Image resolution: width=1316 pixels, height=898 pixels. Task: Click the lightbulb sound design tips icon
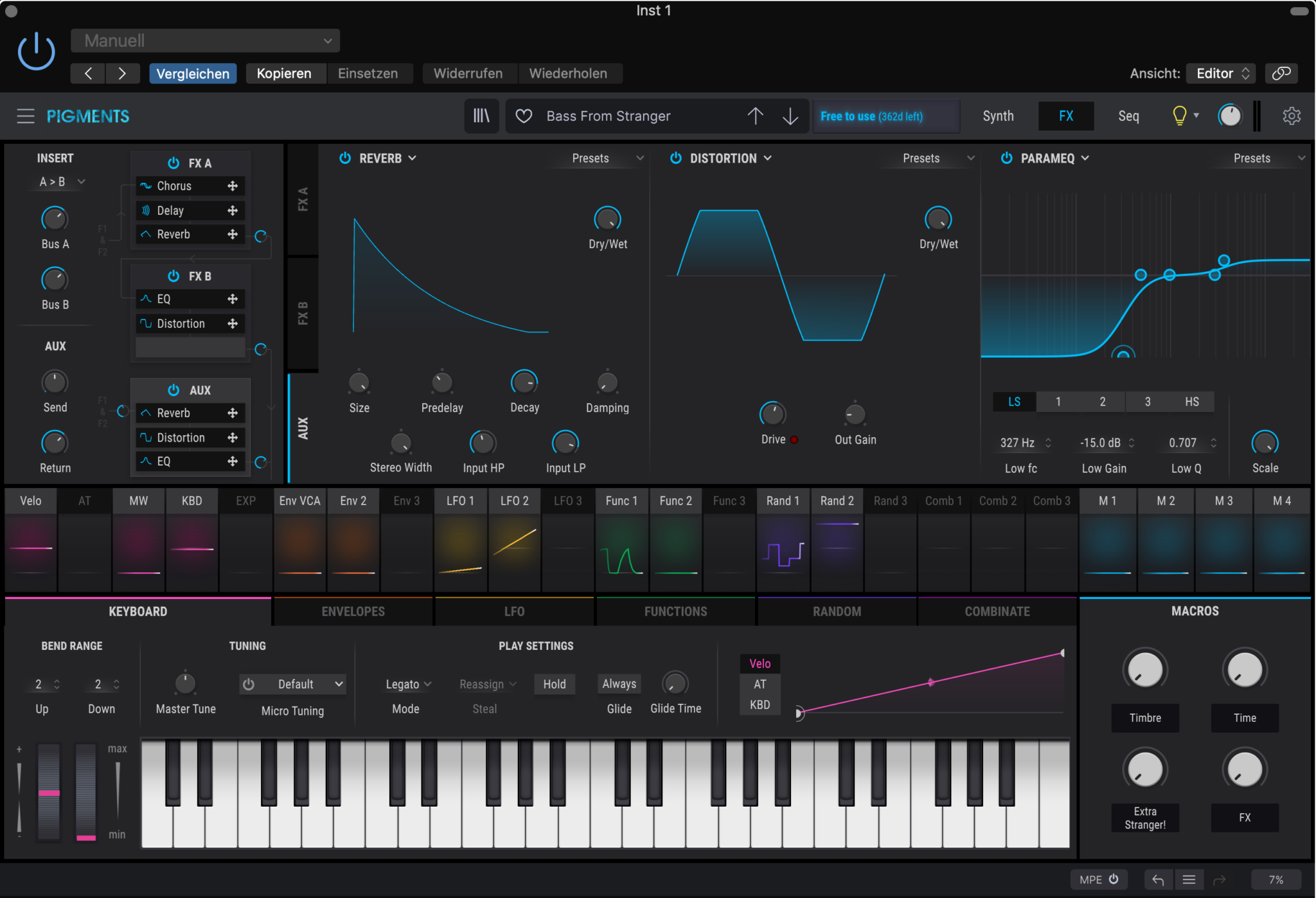pyautogui.click(x=1180, y=116)
